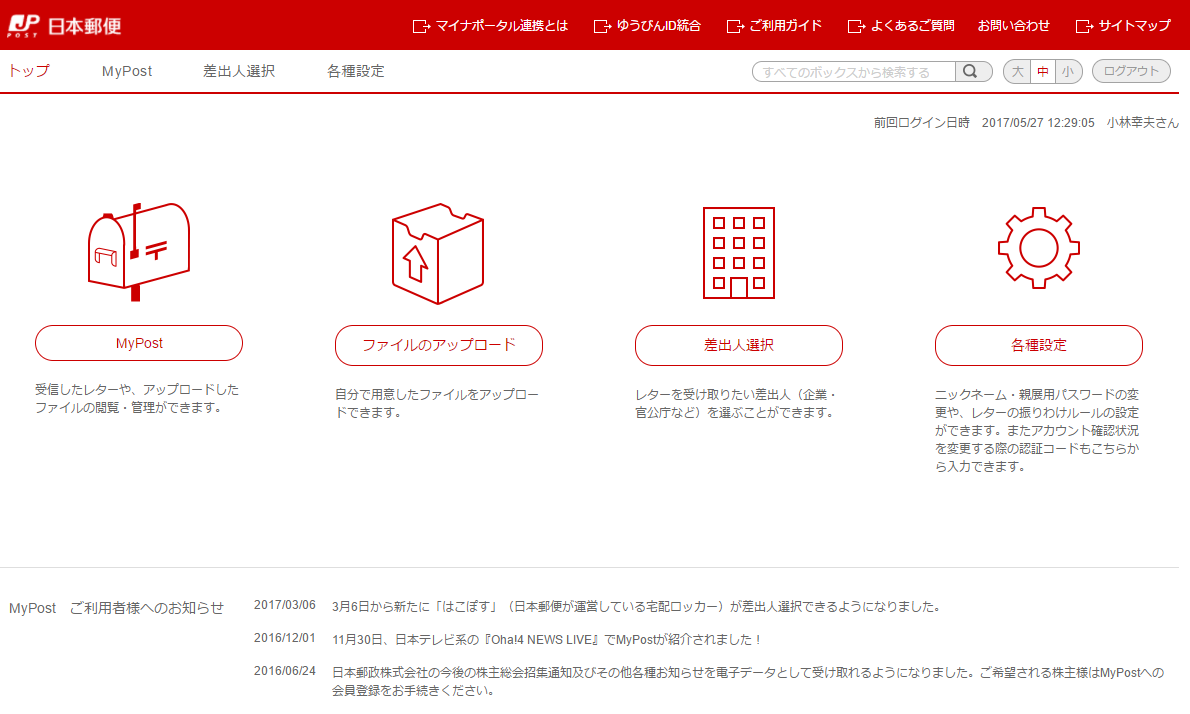Open the MyPost navigation tab
Viewport: 1190px width, 714px height.
127,71
